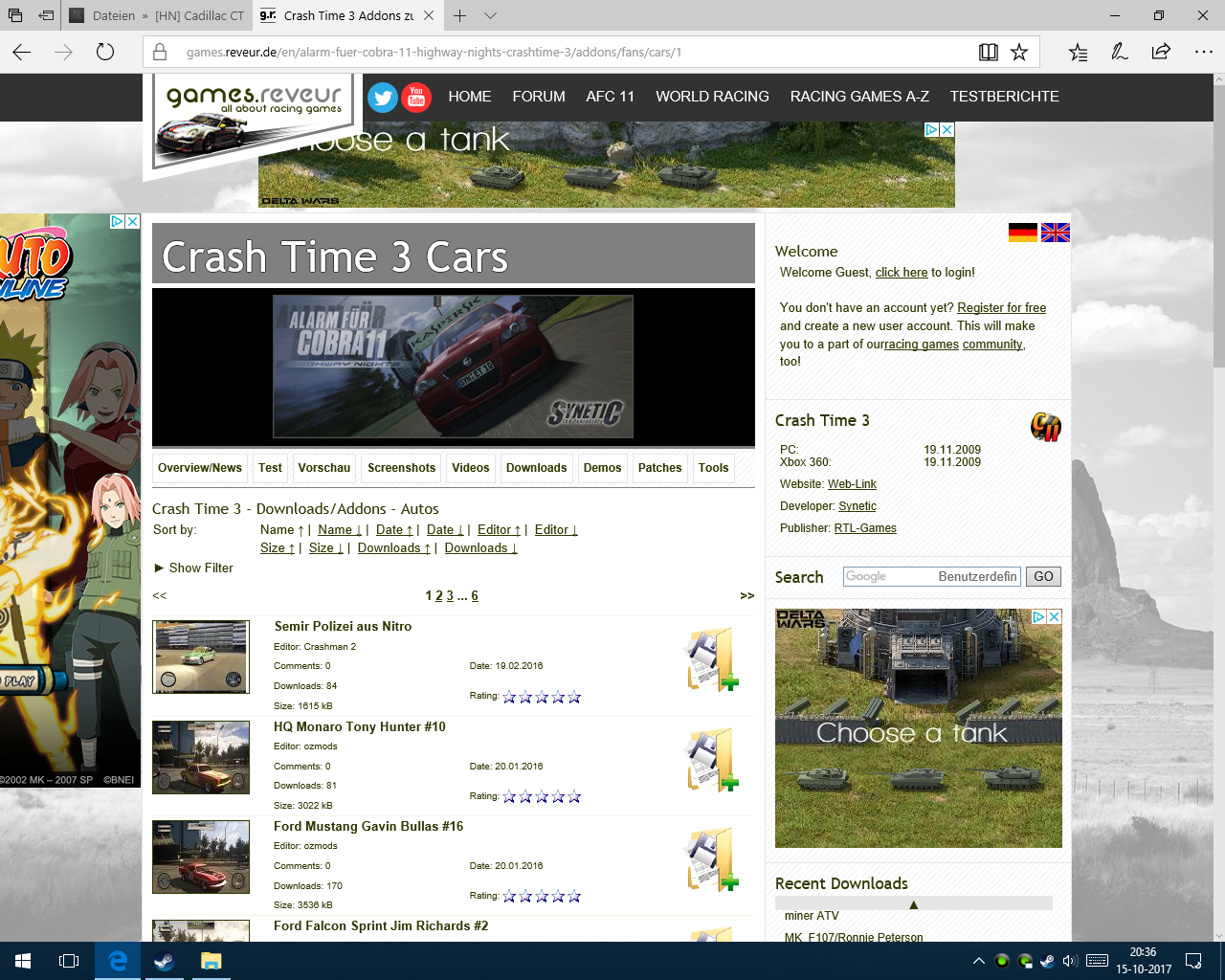Click the GO search button

coord(1043,576)
